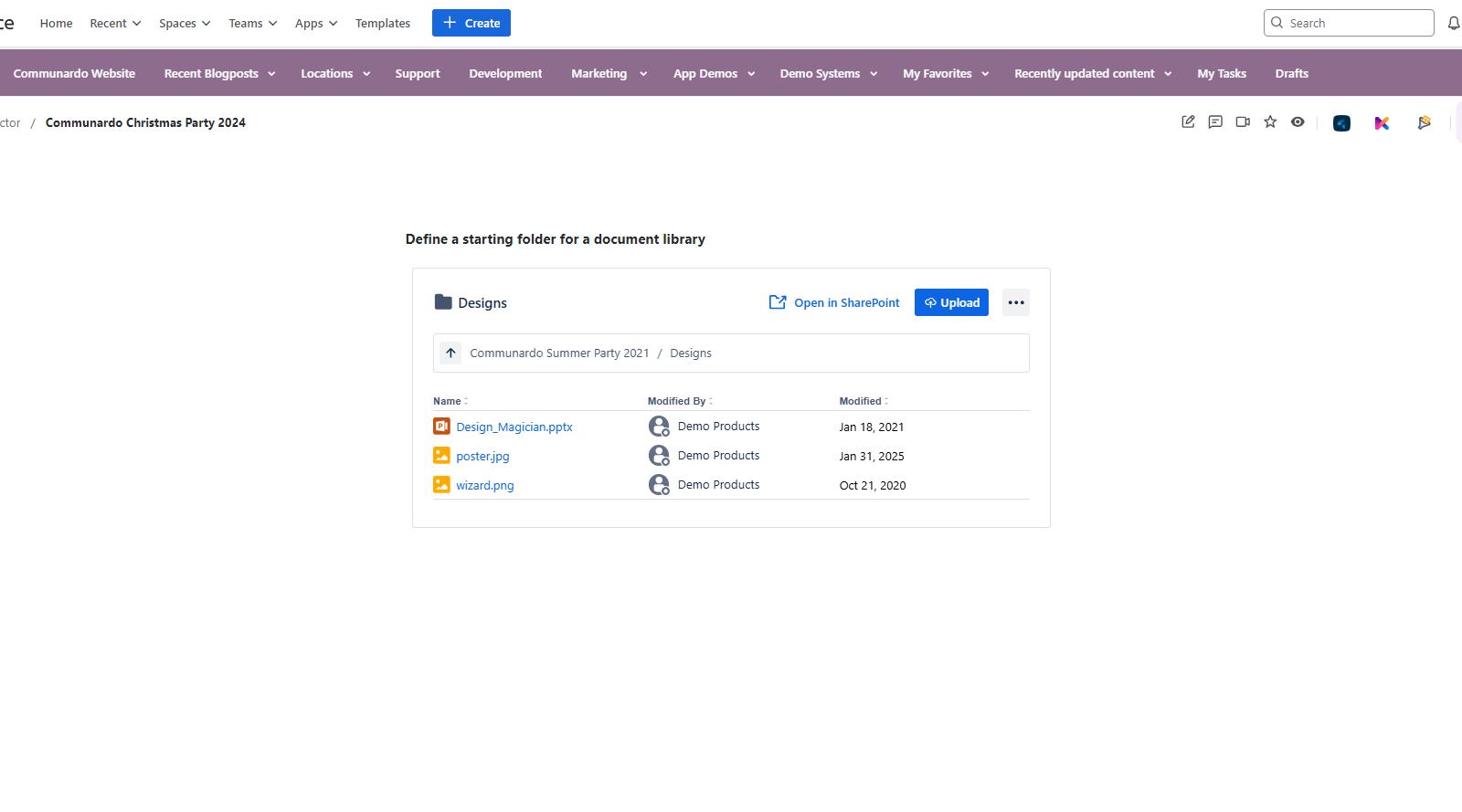Click the Create button
Screen dimensions: 1462x812
471,23
